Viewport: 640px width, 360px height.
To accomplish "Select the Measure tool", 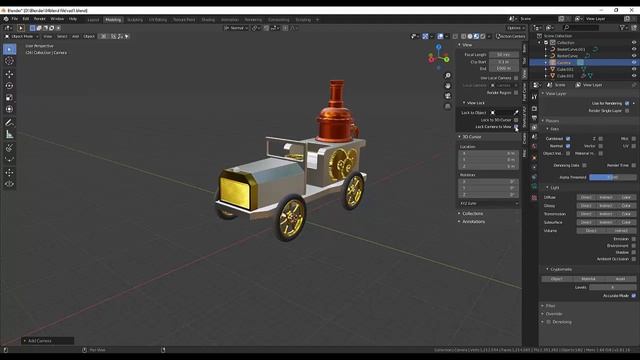I will click(9, 134).
